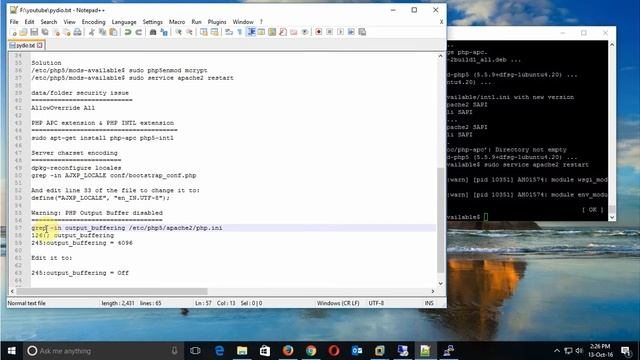The height and width of the screenshot is (360, 640).
Task: Click the Stop Recording macro icon
Action: (329, 32)
